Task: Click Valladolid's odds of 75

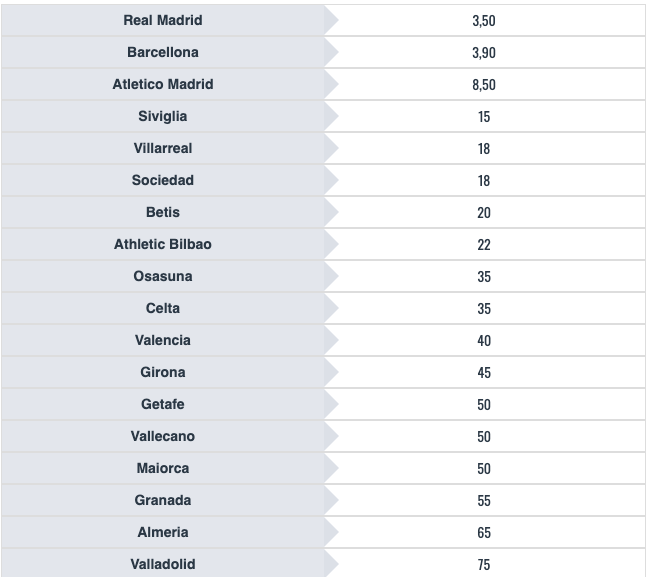Action: click(484, 564)
